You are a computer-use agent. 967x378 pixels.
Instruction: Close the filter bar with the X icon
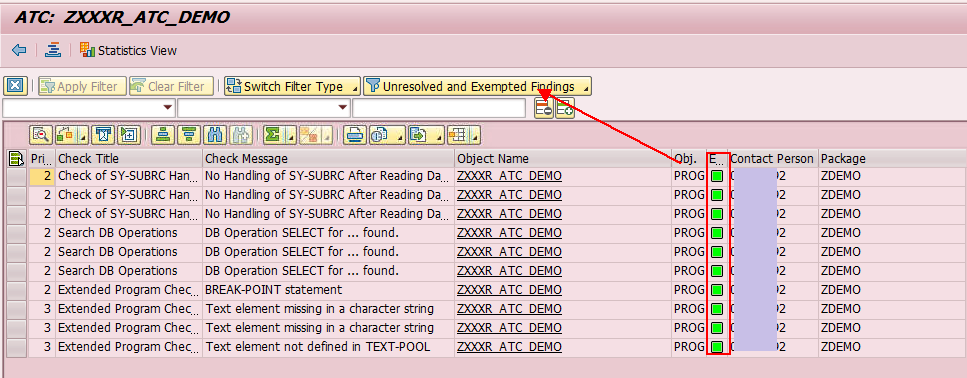(x=15, y=86)
